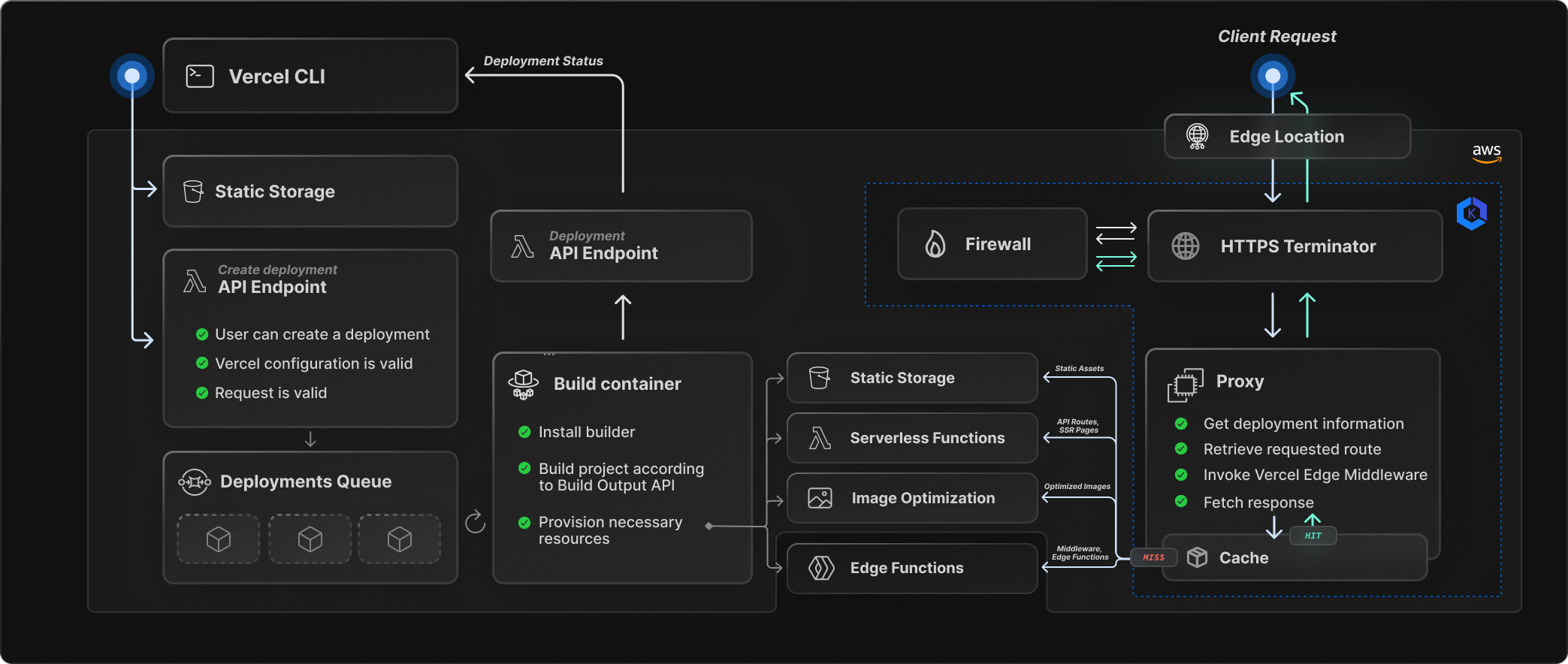1568x664 pixels.
Task: Click the blue Kubernetes hexagon icon
Action: pyautogui.click(x=1471, y=213)
